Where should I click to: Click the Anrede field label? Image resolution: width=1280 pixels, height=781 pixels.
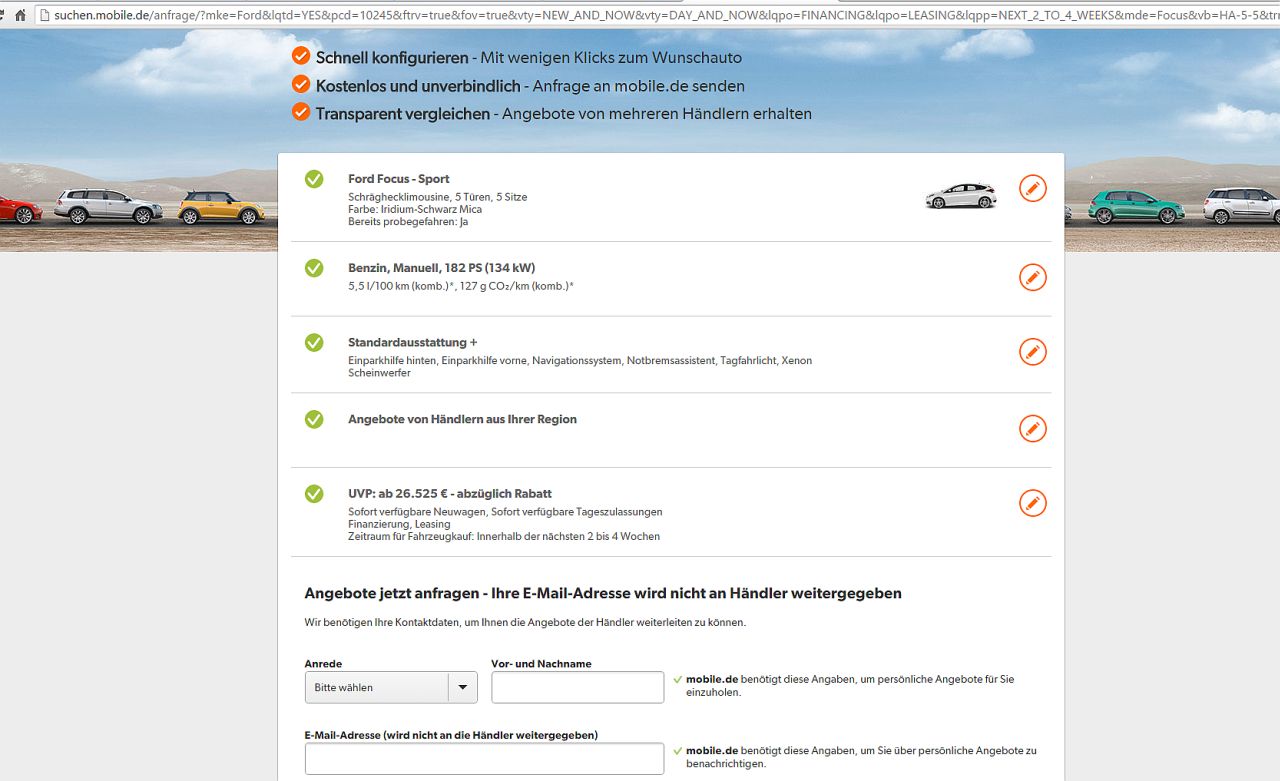[x=323, y=664]
